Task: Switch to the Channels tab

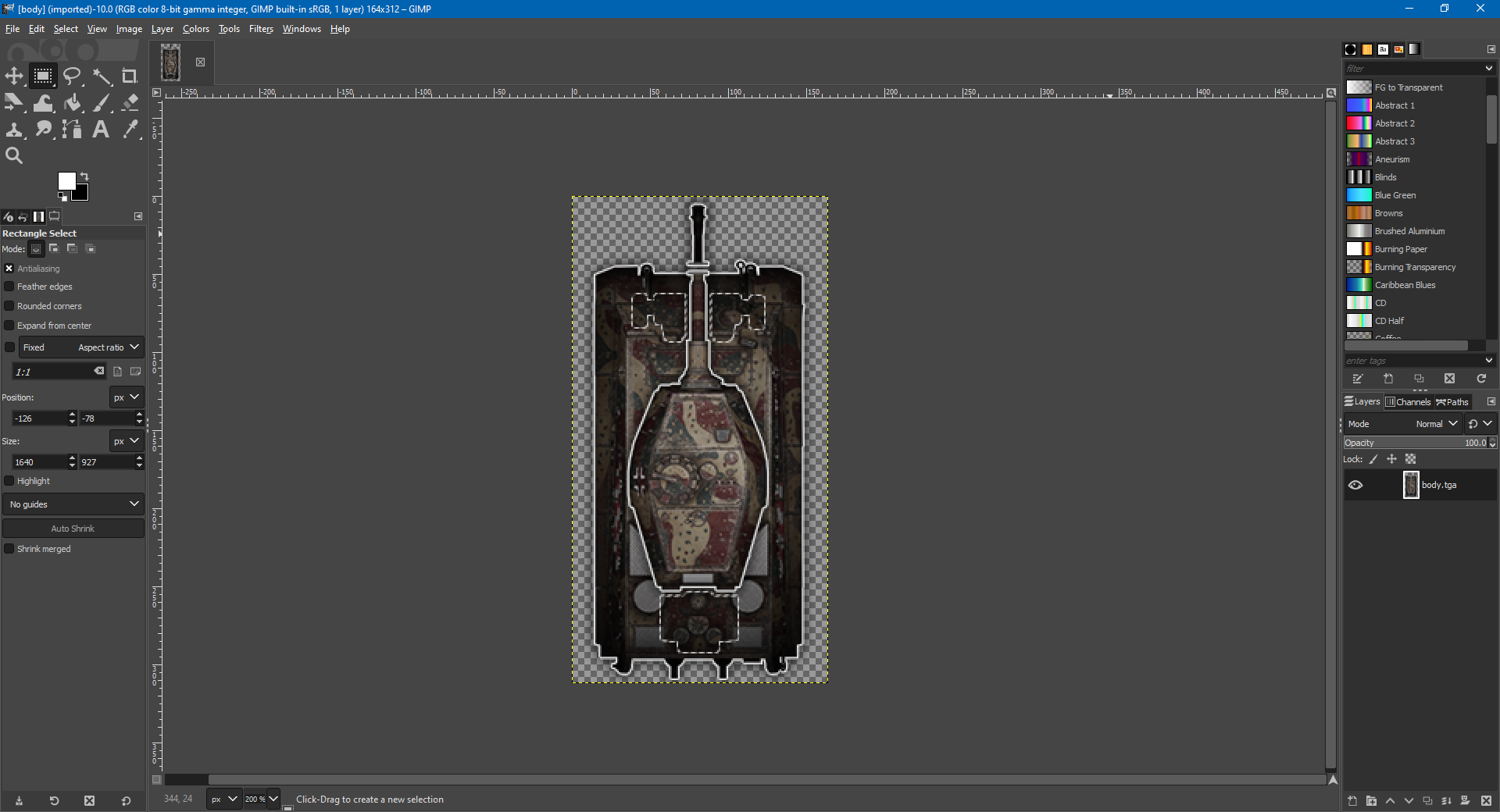Action: 1408,402
